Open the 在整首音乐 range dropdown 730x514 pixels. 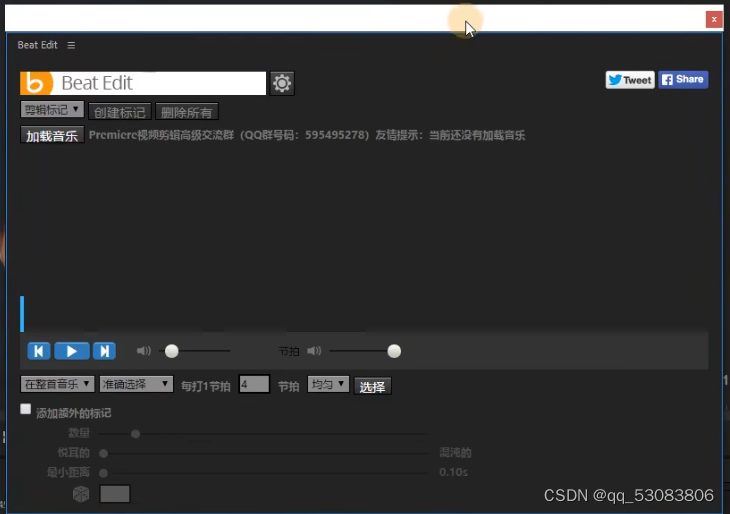[57, 384]
